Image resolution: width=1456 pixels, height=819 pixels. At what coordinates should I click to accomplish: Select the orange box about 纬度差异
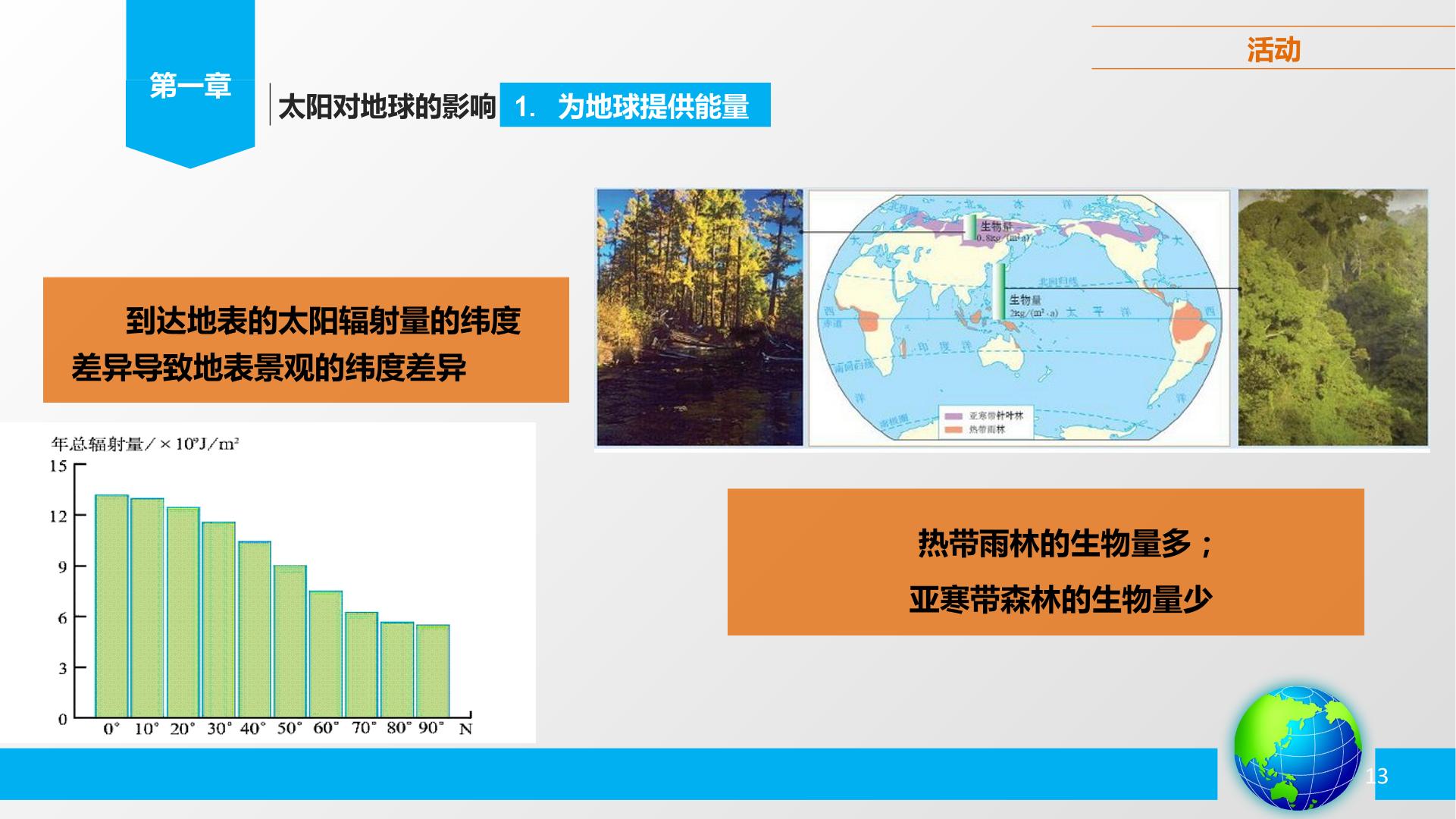(306, 340)
